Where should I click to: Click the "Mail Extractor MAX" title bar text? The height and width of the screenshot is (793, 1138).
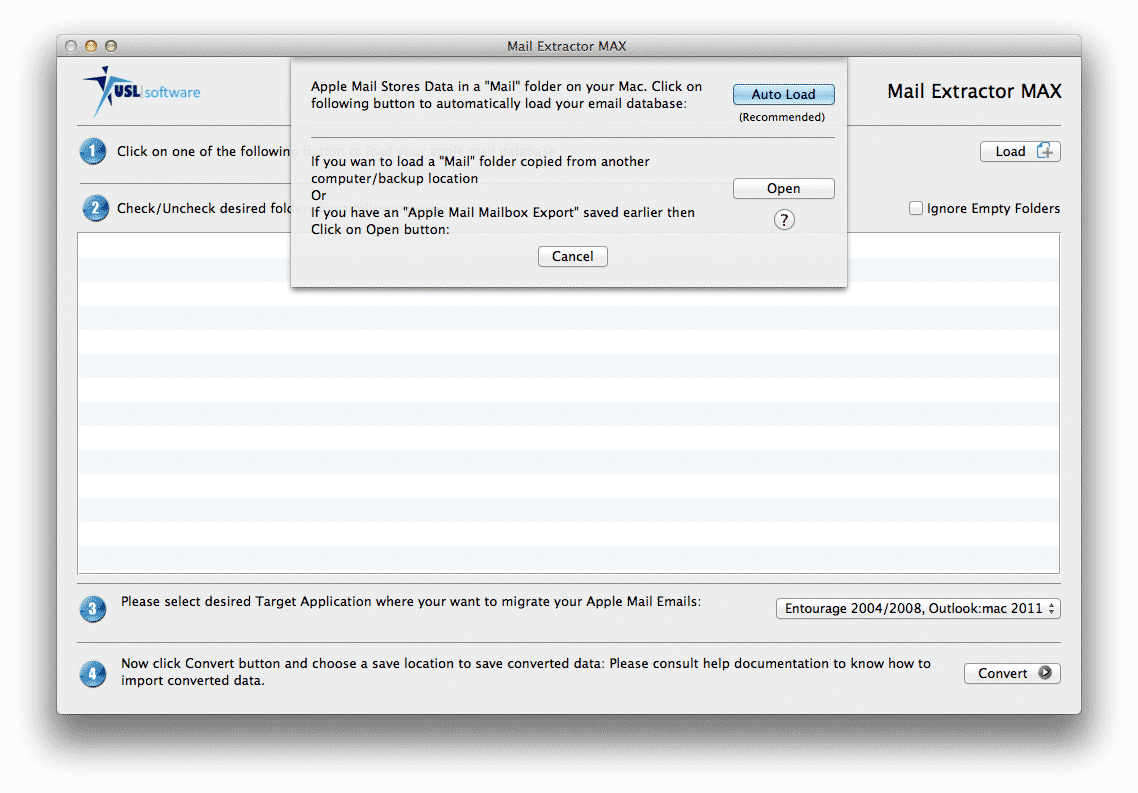tap(566, 46)
